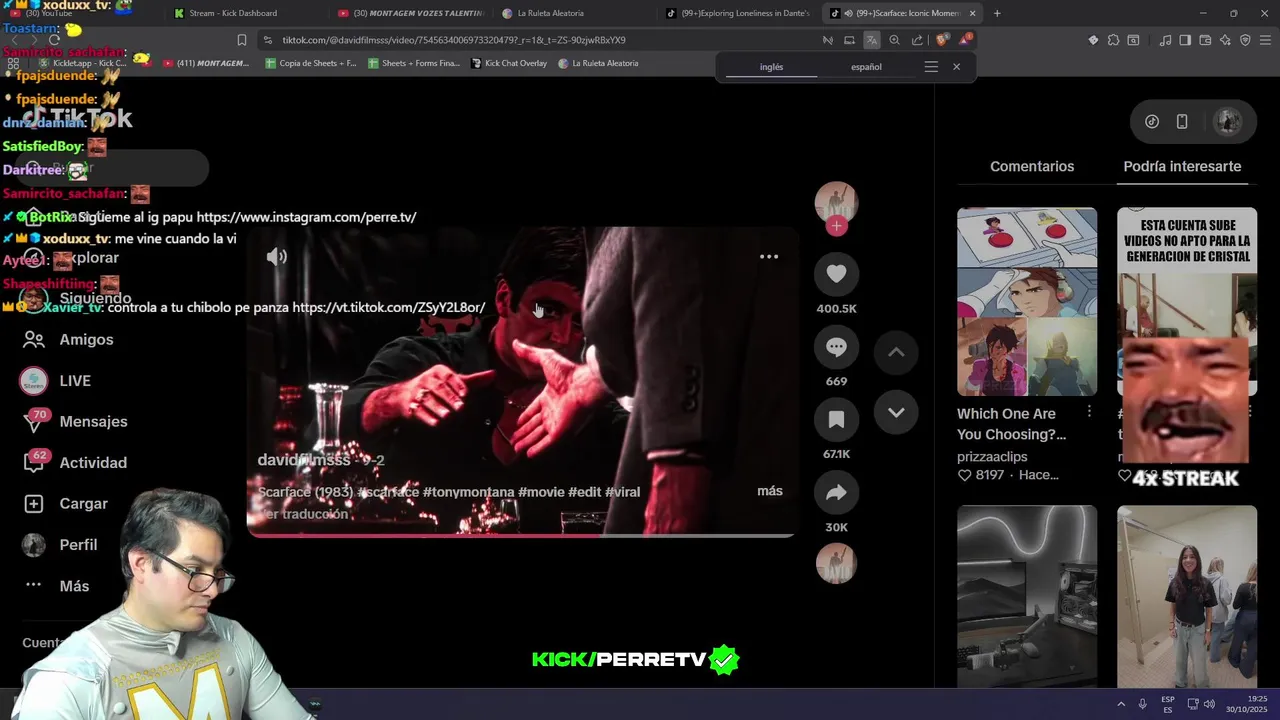
Task: Open the Brave Playlist music note icon
Action: tap(1165, 40)
